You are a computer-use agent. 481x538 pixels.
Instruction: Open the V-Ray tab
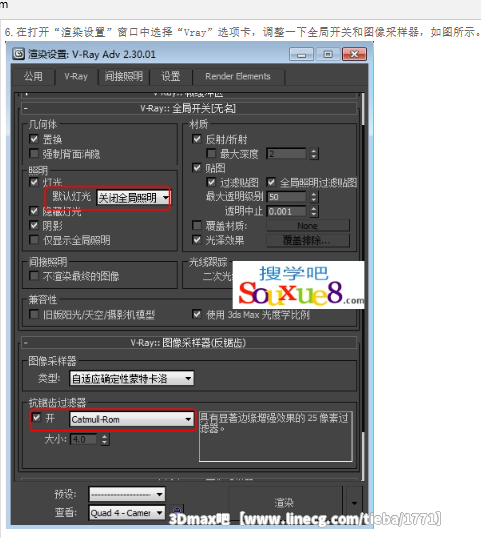(x=76, y=76)
